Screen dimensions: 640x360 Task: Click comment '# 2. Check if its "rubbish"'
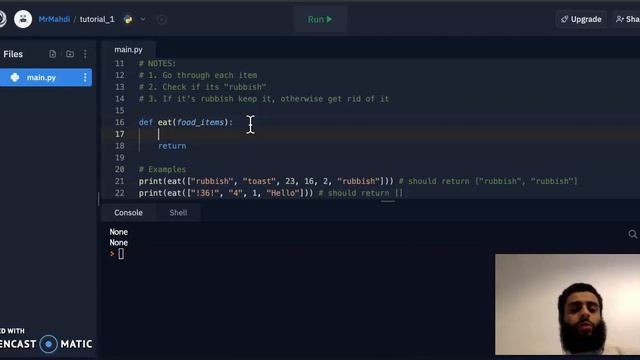[202, 87]
